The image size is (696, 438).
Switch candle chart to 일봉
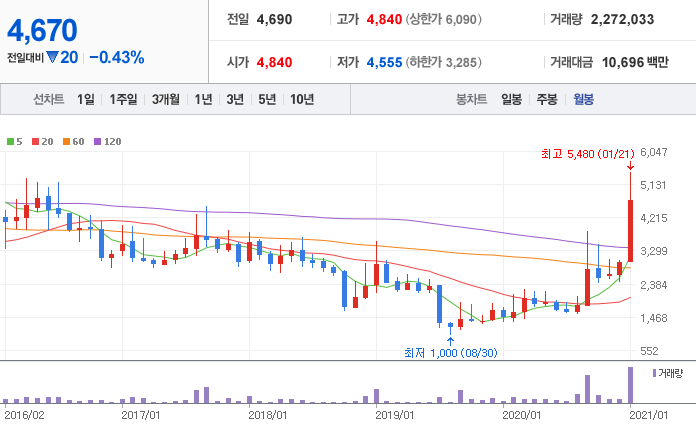pos(511,99)
